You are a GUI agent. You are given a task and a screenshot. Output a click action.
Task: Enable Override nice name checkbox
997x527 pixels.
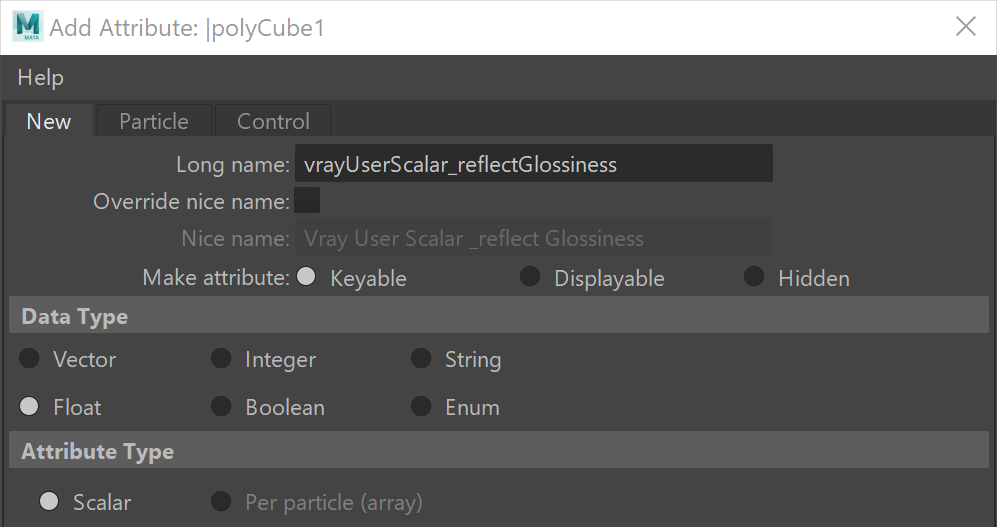click(x=307, y=201)
